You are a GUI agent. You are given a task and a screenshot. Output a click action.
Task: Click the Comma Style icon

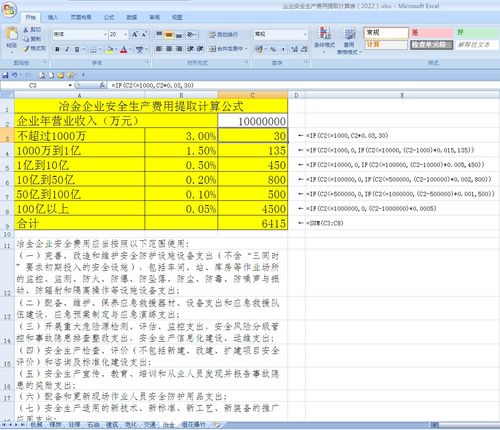pos(283,49)
